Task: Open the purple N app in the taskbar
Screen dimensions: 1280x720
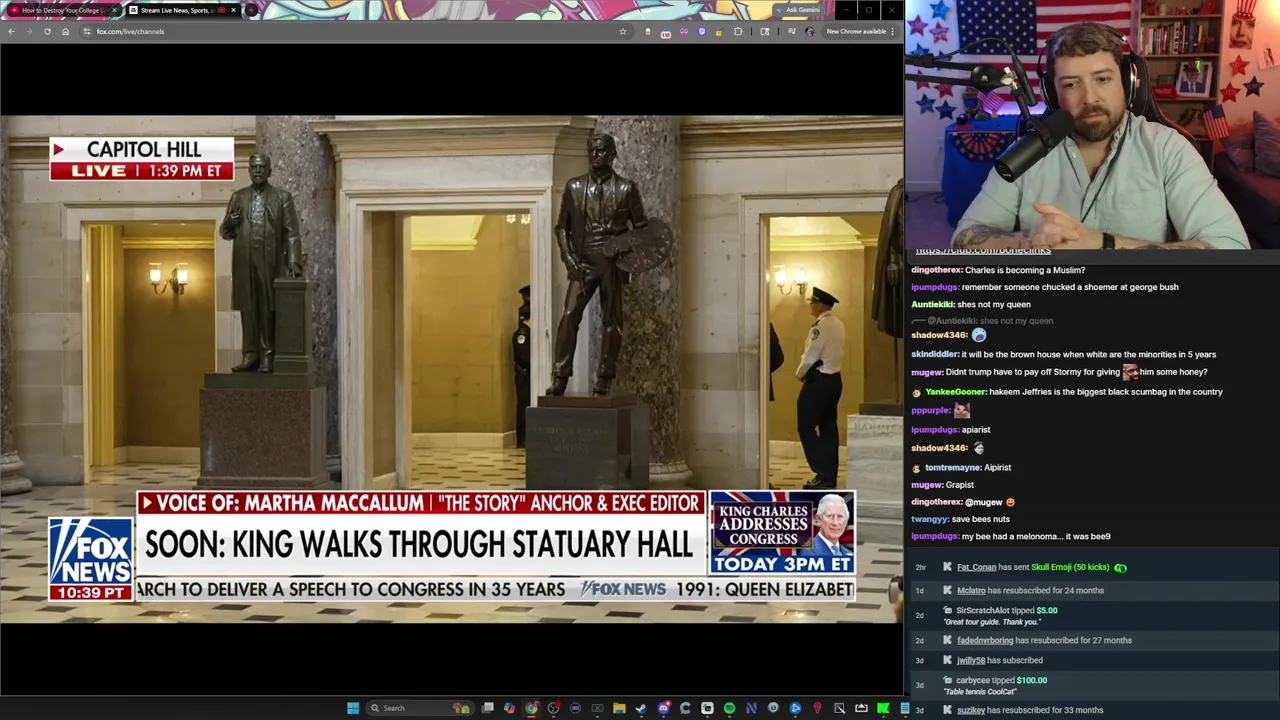Action: pos(751,708)
